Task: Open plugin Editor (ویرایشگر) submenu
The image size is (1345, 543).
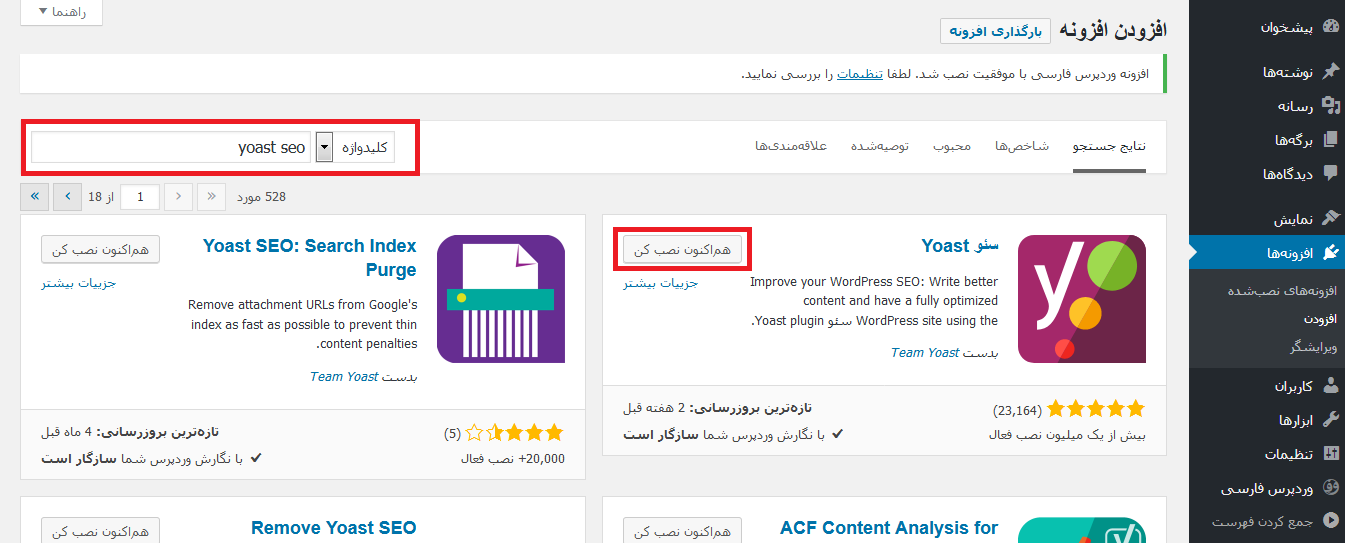Action: (1313, 347)
